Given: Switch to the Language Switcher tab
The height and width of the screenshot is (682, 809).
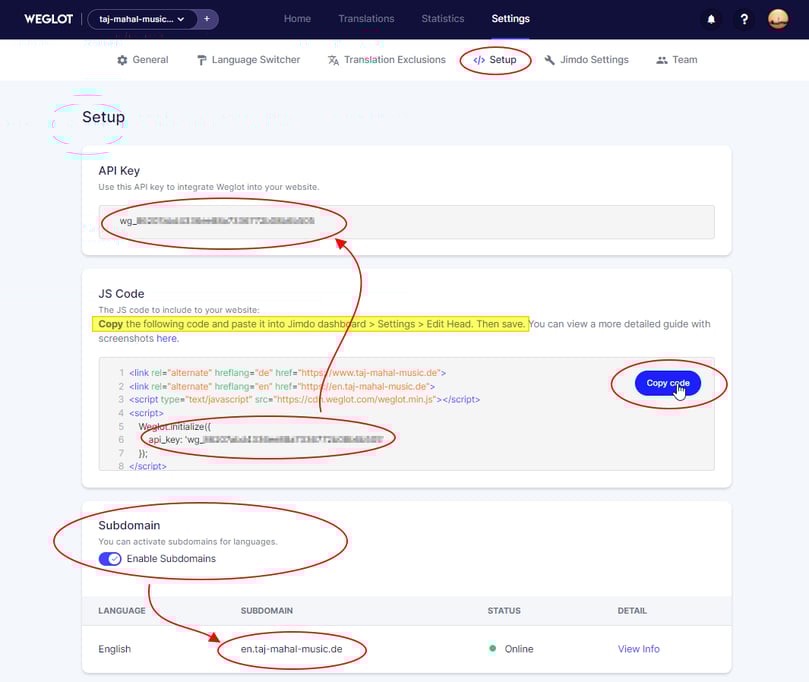Looking at the screenshot, I should pyautogui.click(x=248, y=60).
